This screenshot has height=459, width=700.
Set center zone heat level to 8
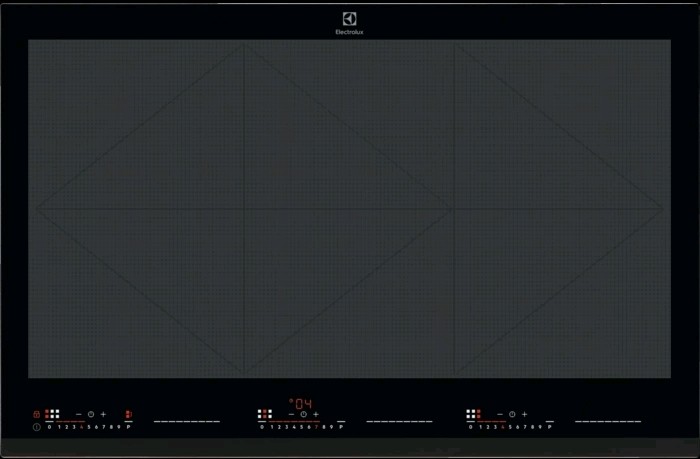324,427
